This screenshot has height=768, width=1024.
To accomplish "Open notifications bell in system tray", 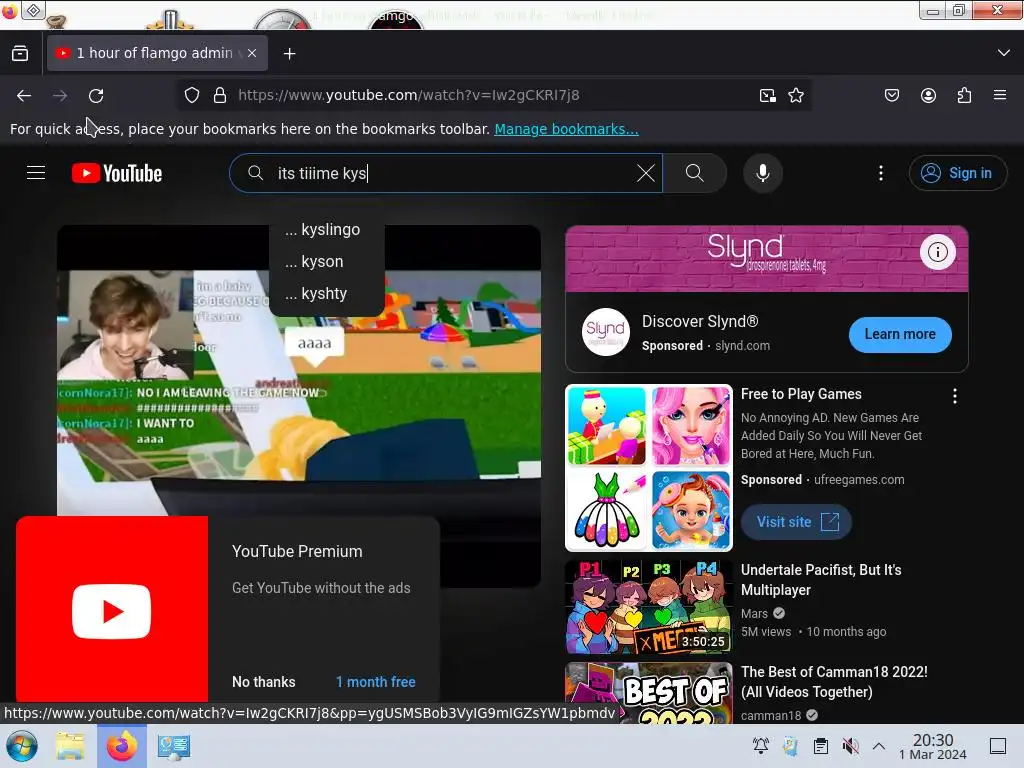I will click(x=760, y=746).
